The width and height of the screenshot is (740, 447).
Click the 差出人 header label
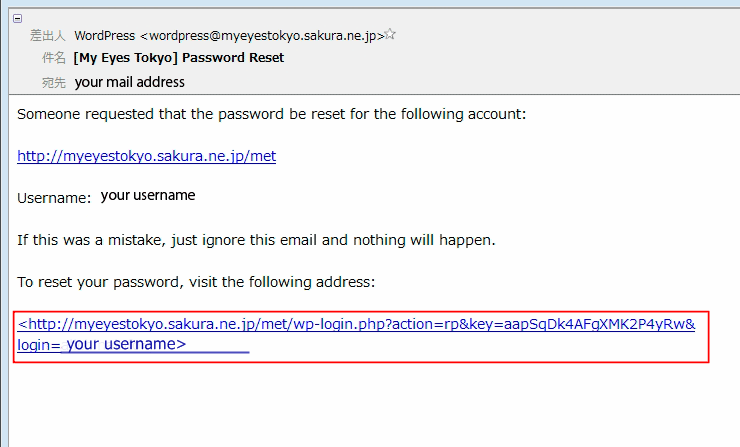[x=47, y=36]
